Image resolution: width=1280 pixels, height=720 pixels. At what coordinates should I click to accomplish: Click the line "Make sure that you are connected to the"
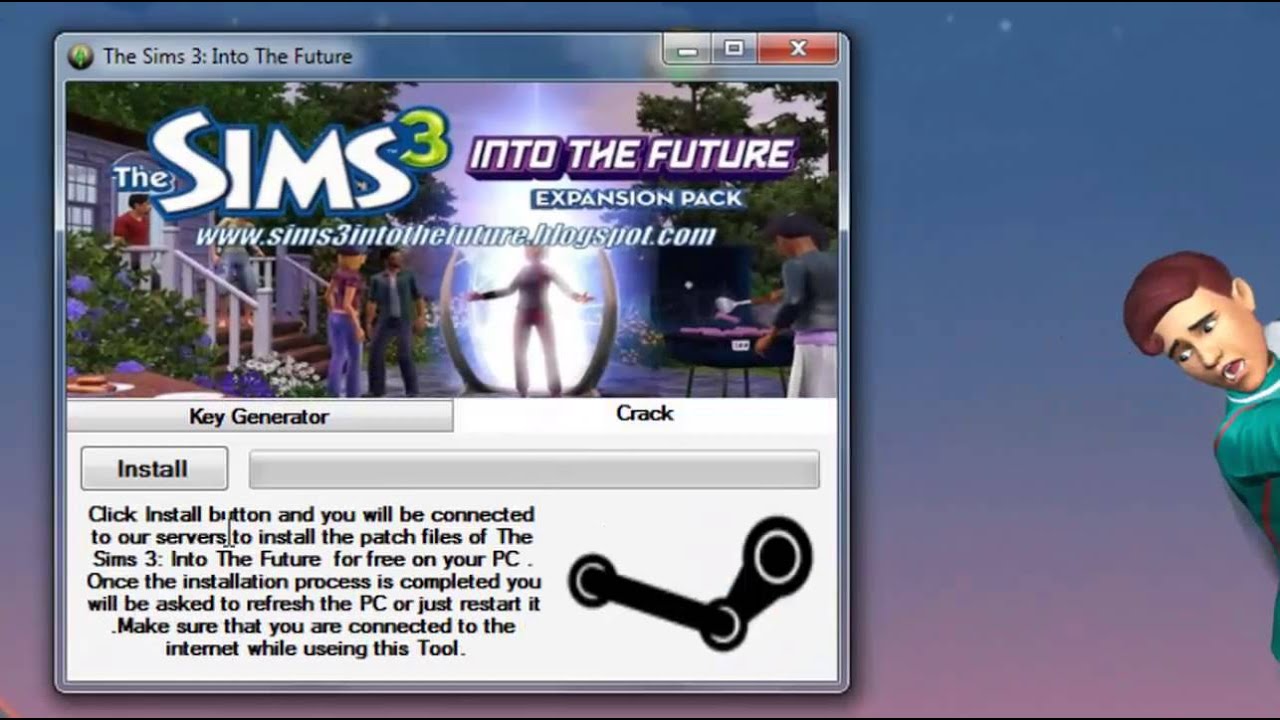pos(315,626)
